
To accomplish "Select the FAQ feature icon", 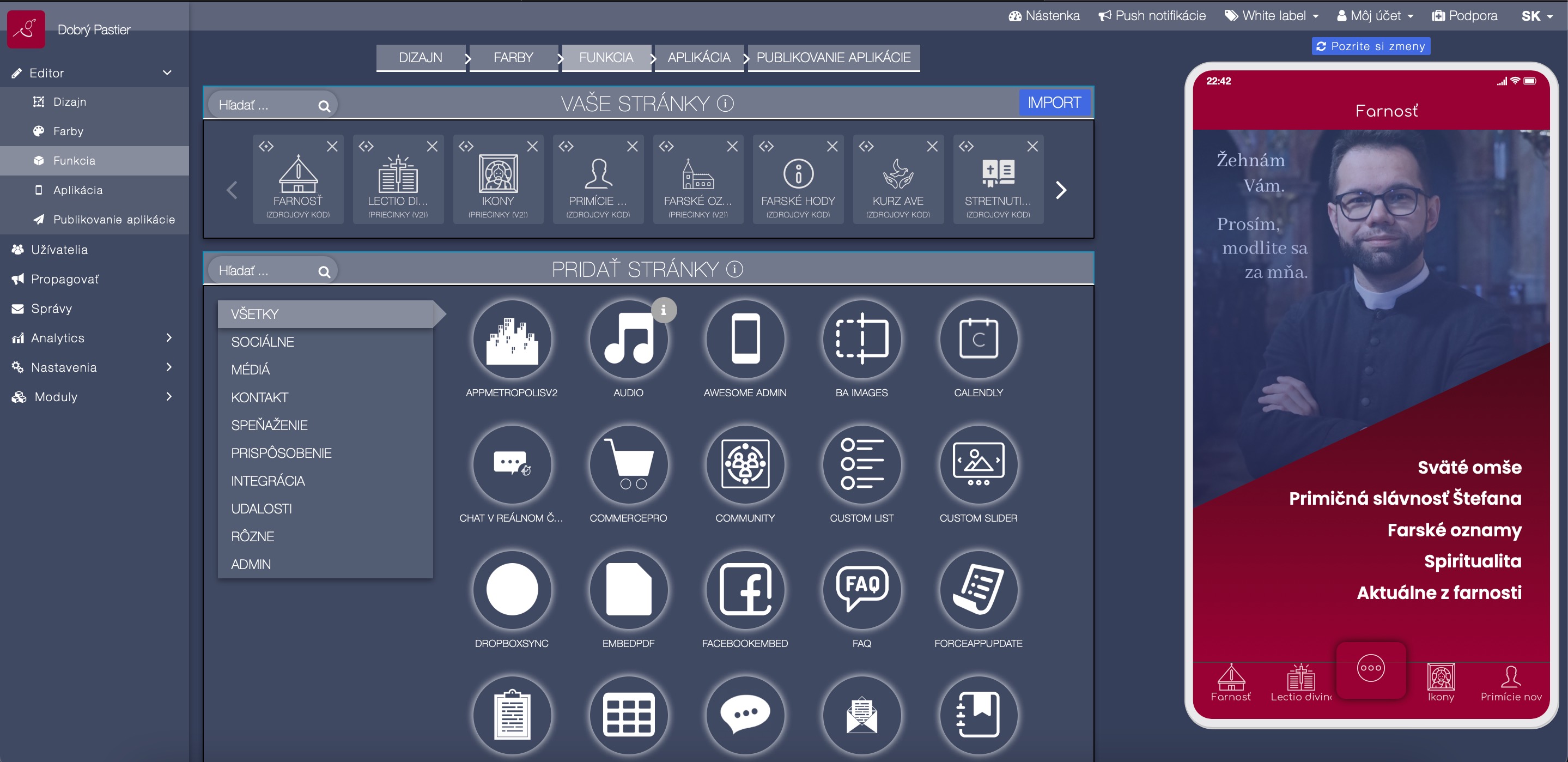I will (x=861, y=590).
